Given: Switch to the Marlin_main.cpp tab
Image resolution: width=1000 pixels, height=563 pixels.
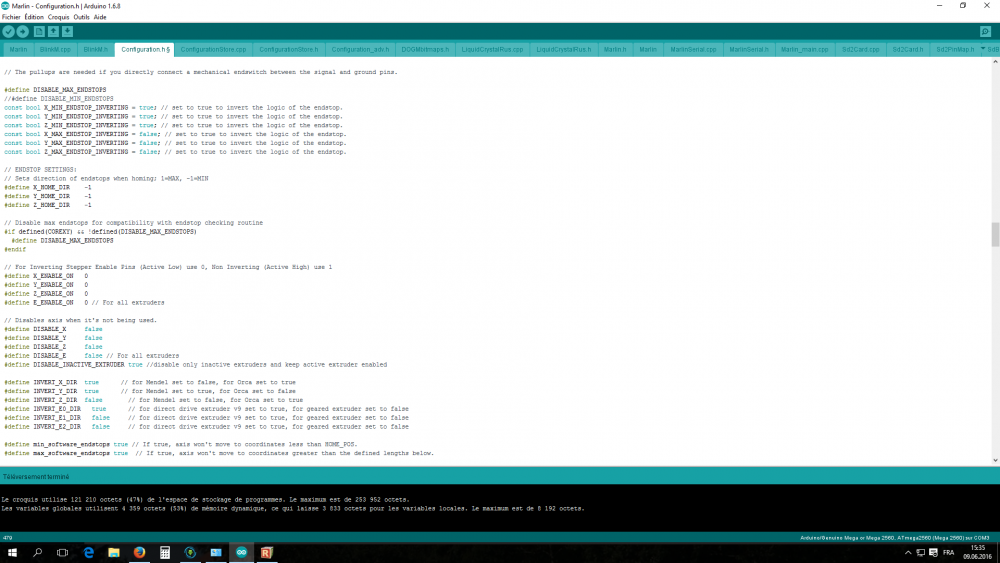Looking at the screenshot, I should coord(804,49).
